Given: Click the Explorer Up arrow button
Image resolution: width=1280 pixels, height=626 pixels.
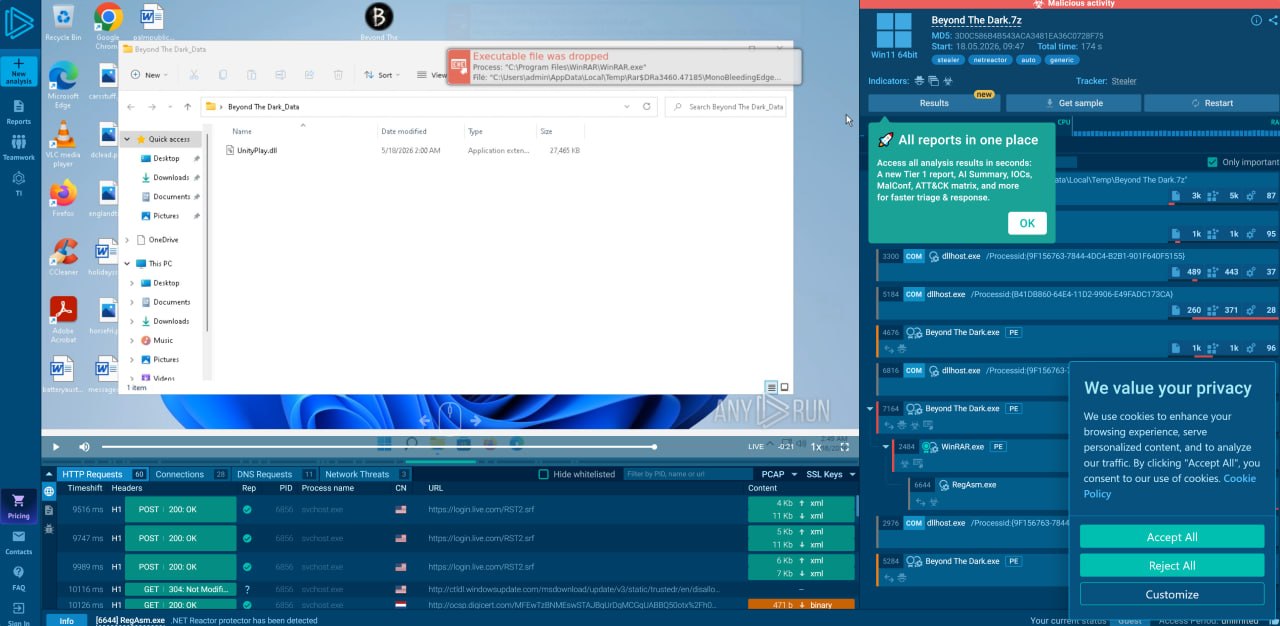Looking at the screenshot, I should [x=188, y=106].
